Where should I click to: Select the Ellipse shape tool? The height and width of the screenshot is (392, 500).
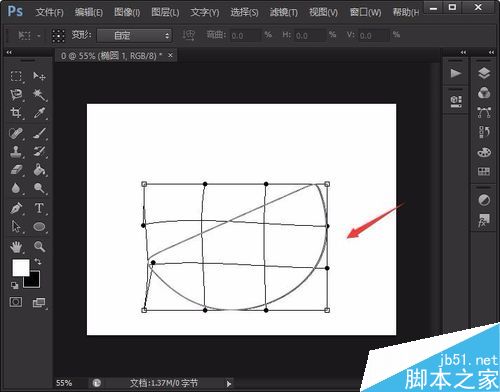point(39,227)
